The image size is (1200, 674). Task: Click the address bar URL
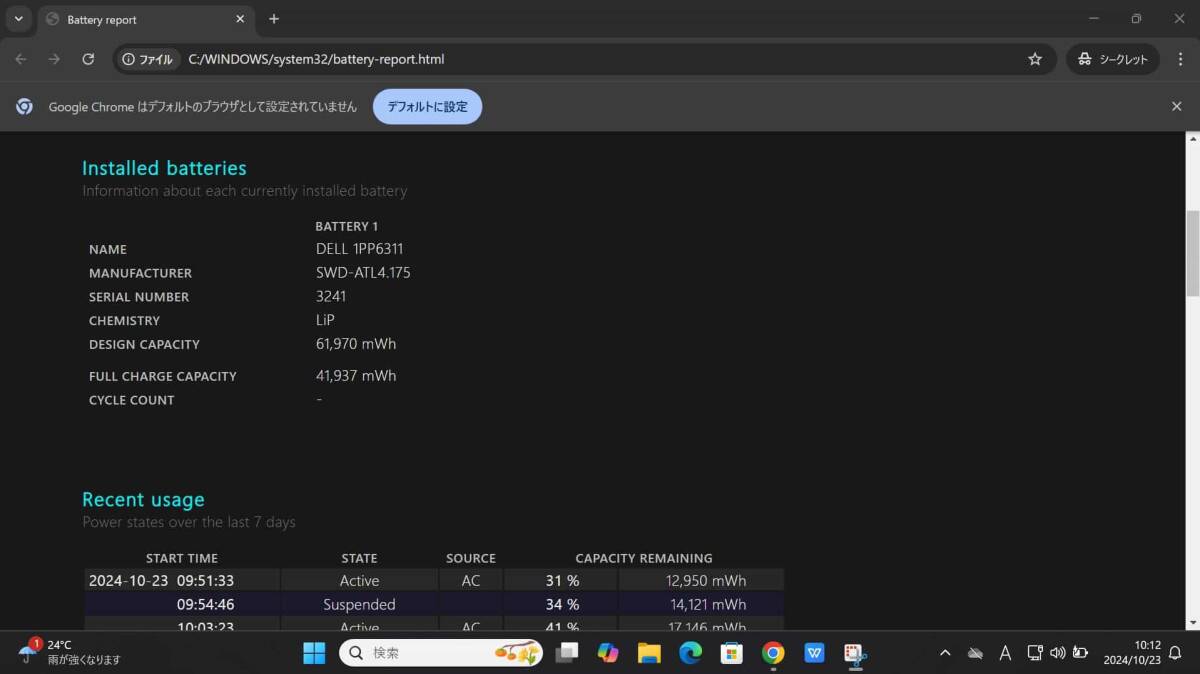coord(316,59)
